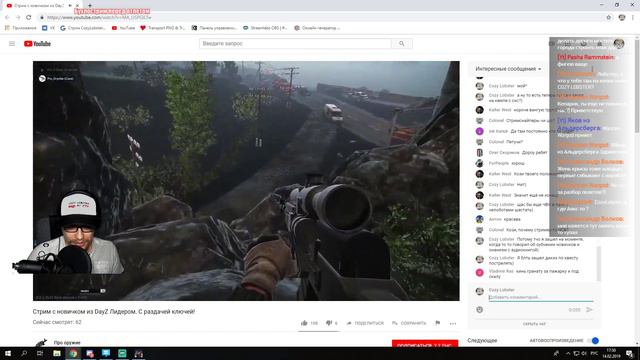Expand the Интересные сообщения chat filter dropdown
This screenshot has height=360, width=640.
click(508, 69)
